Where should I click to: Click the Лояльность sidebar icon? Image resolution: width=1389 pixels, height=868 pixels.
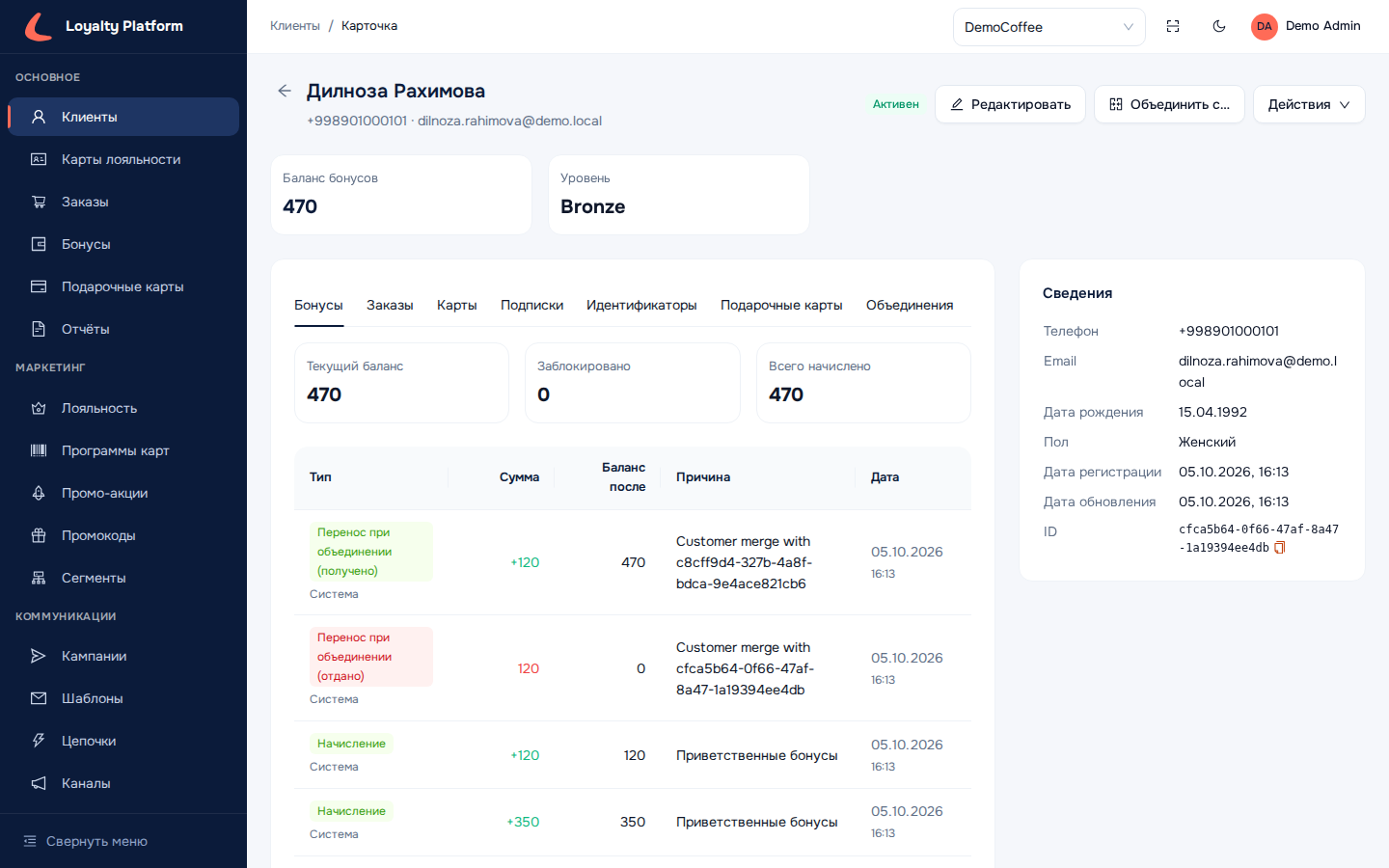click(39, 408)
